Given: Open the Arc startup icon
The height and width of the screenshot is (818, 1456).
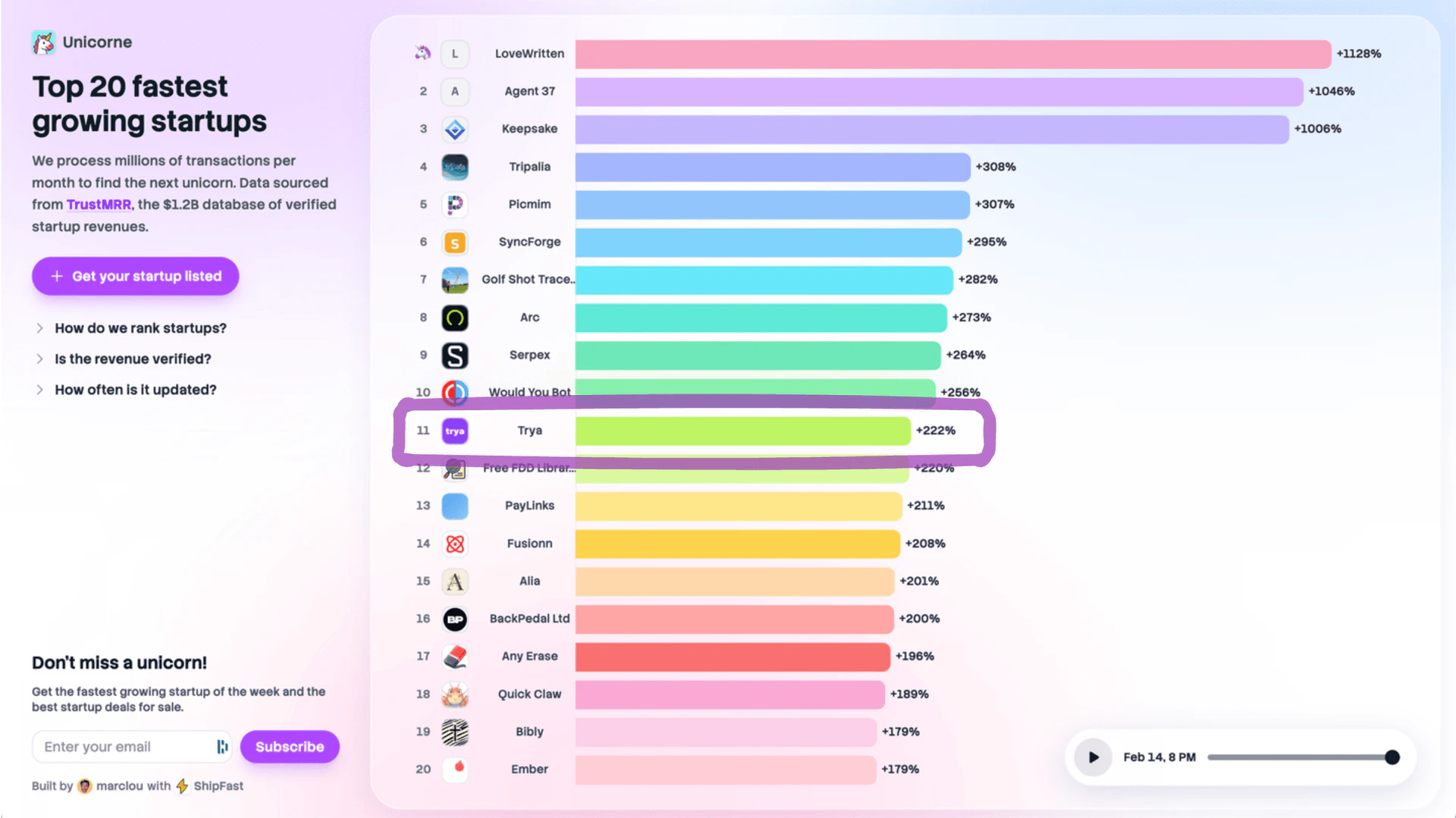Looking at the screenshot, I should (x=455, y=318).
